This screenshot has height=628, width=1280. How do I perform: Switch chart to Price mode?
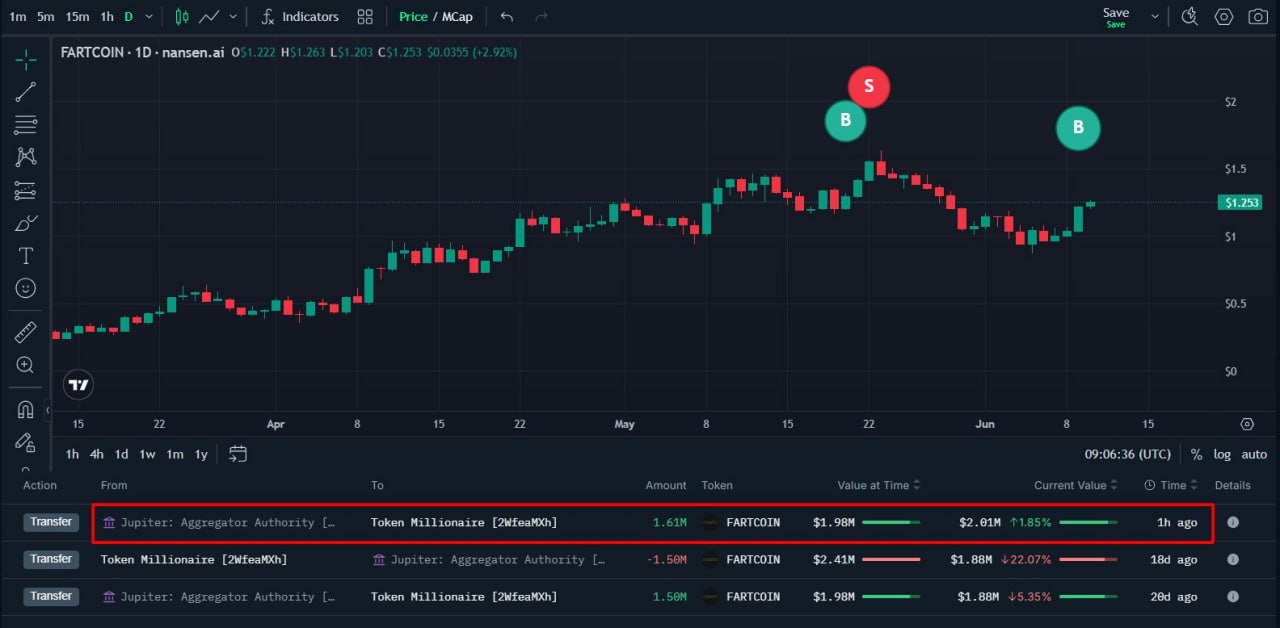point(413,17)
